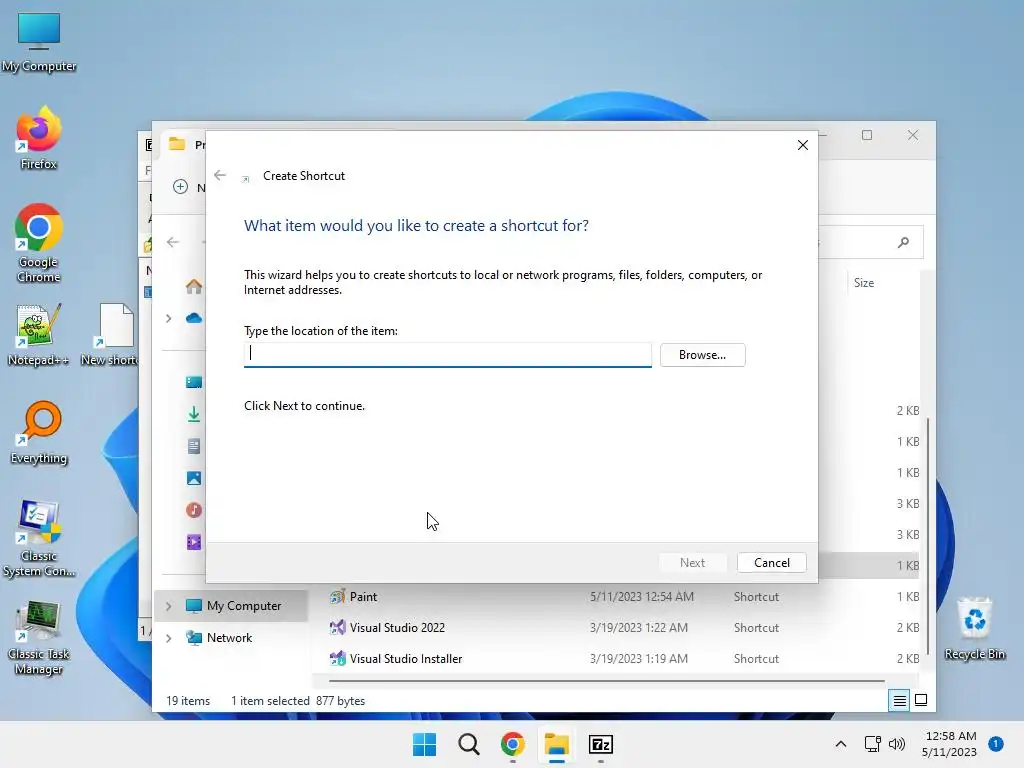Select Network in the navigation pane

pos(229,637)
